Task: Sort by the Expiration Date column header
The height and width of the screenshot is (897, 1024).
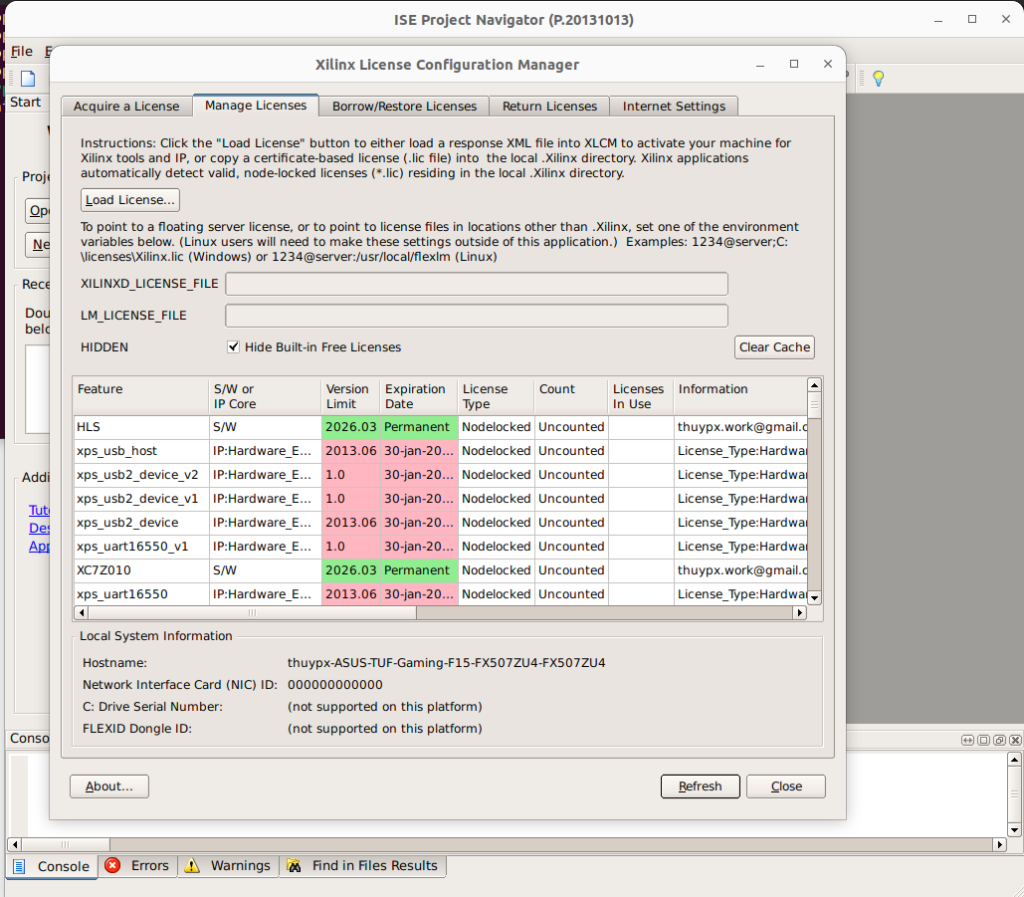Action: pos(420,396)
